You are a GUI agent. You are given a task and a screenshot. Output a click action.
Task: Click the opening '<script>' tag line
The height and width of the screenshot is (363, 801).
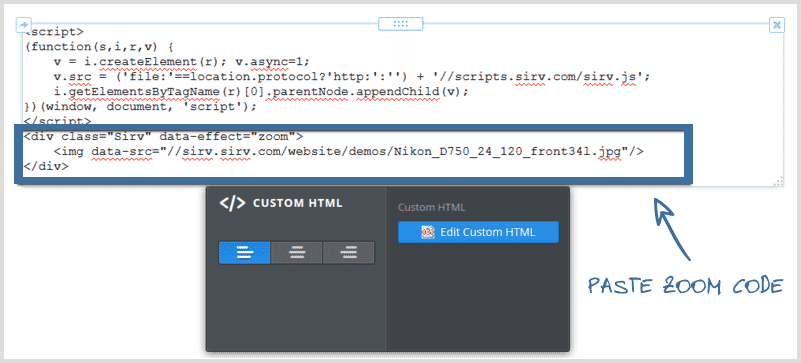54,32
